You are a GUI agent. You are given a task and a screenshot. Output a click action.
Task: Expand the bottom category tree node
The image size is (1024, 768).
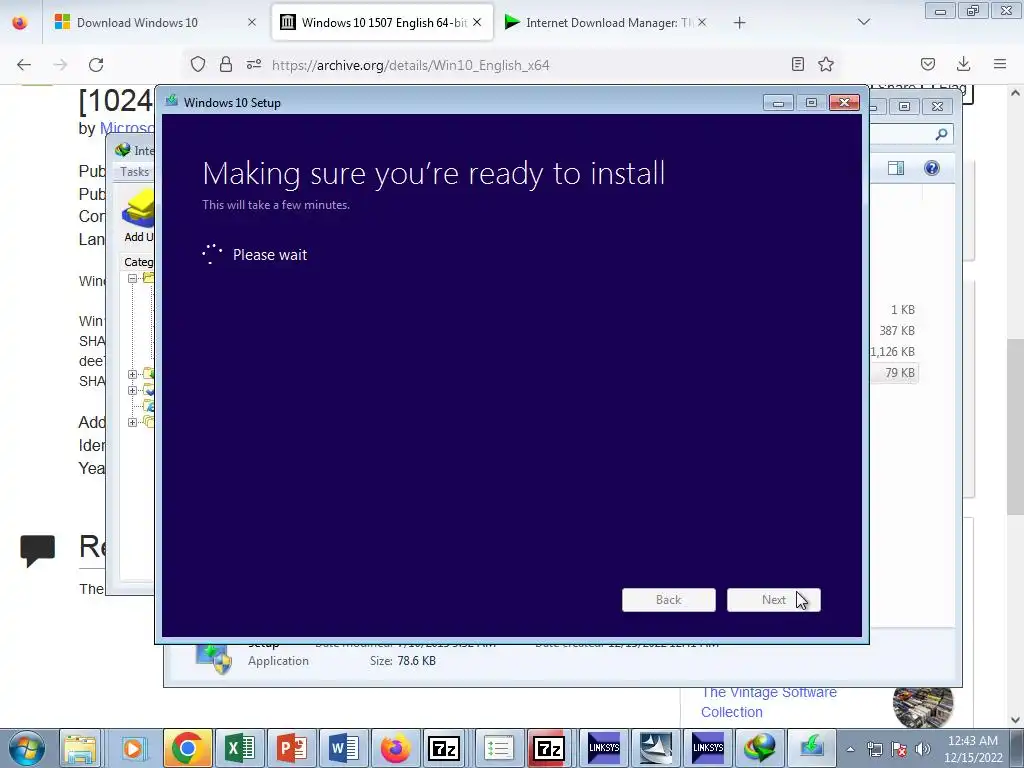132,423
